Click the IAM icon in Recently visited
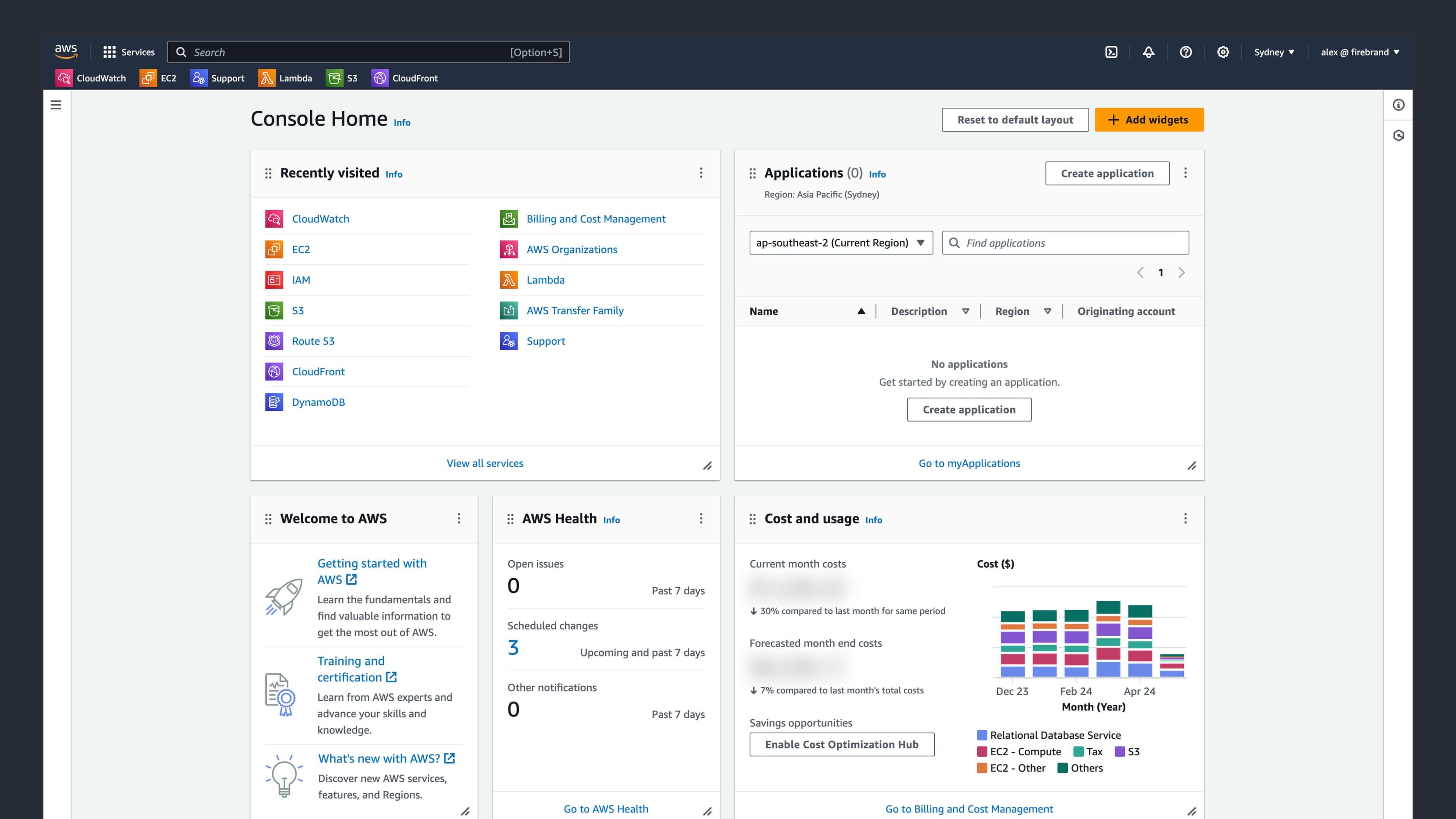Screen dimensions: 1456x819 coord(274,280)
